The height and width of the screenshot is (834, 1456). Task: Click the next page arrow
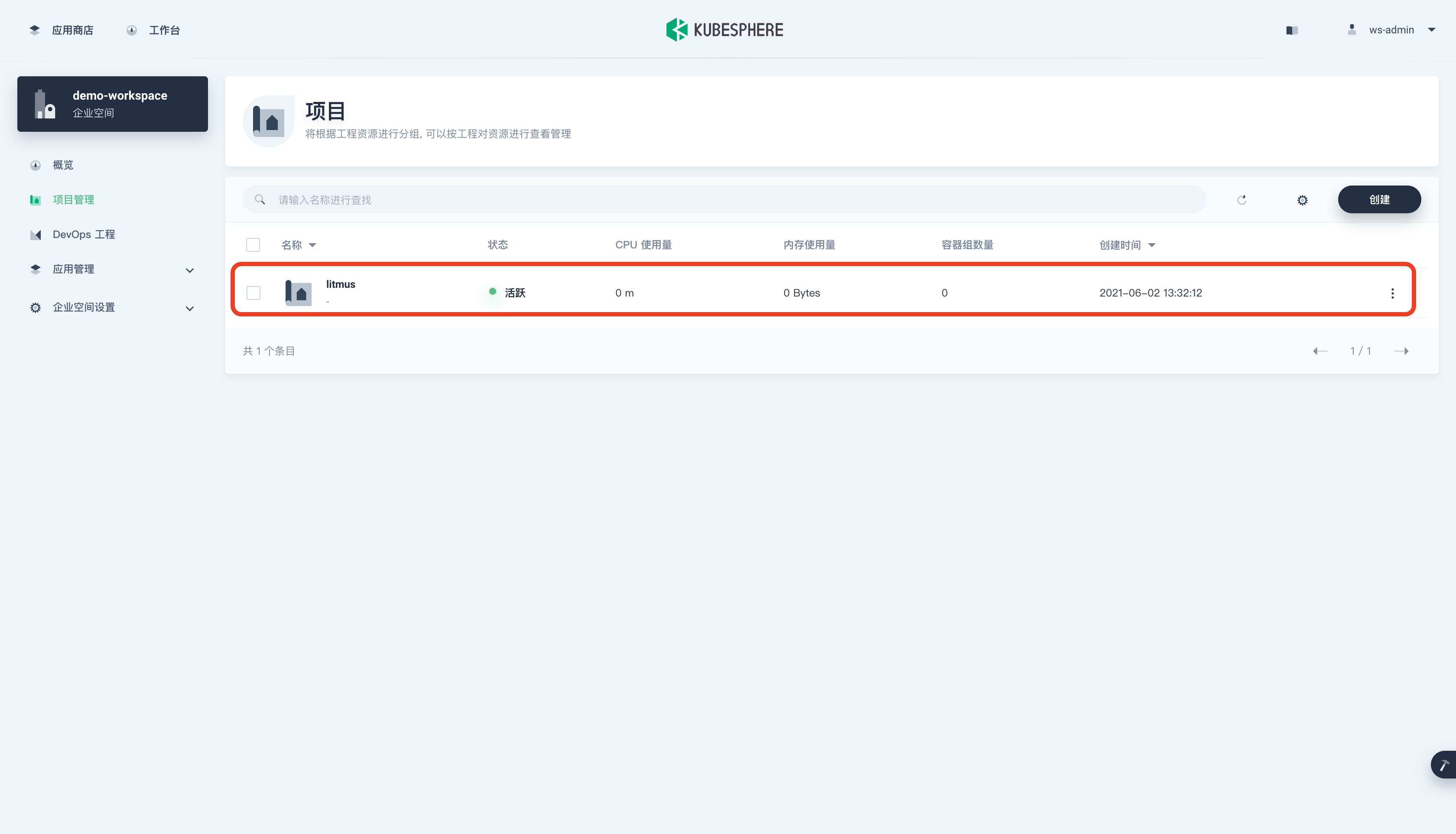point(1401,351)
